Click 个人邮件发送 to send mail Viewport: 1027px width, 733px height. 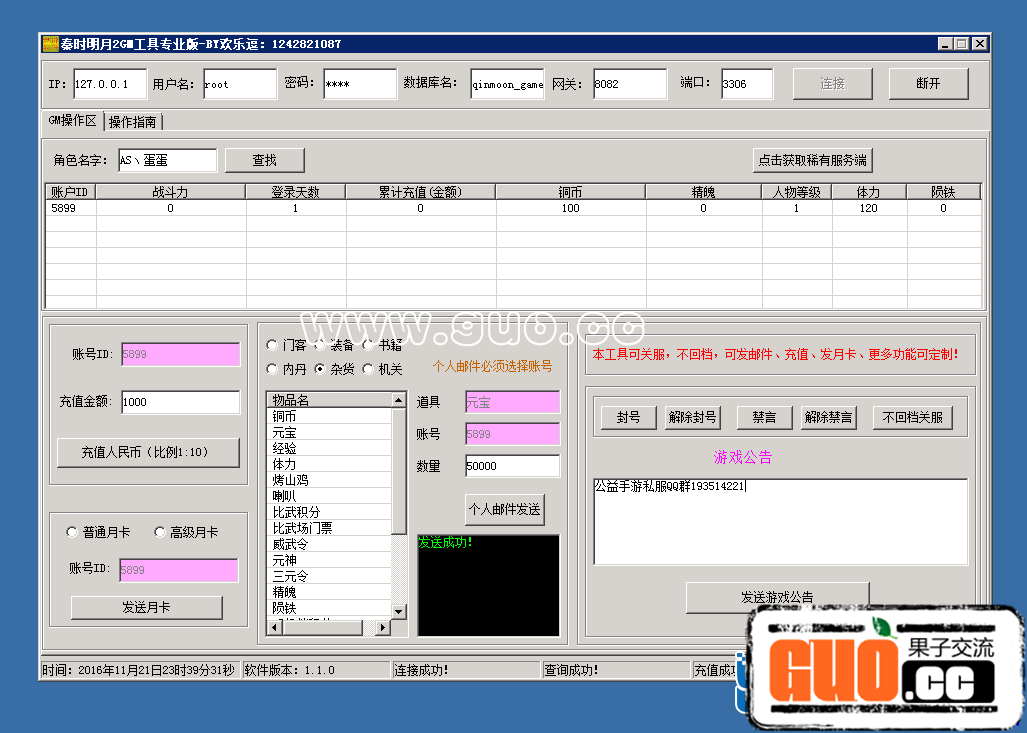click(505, 509)
